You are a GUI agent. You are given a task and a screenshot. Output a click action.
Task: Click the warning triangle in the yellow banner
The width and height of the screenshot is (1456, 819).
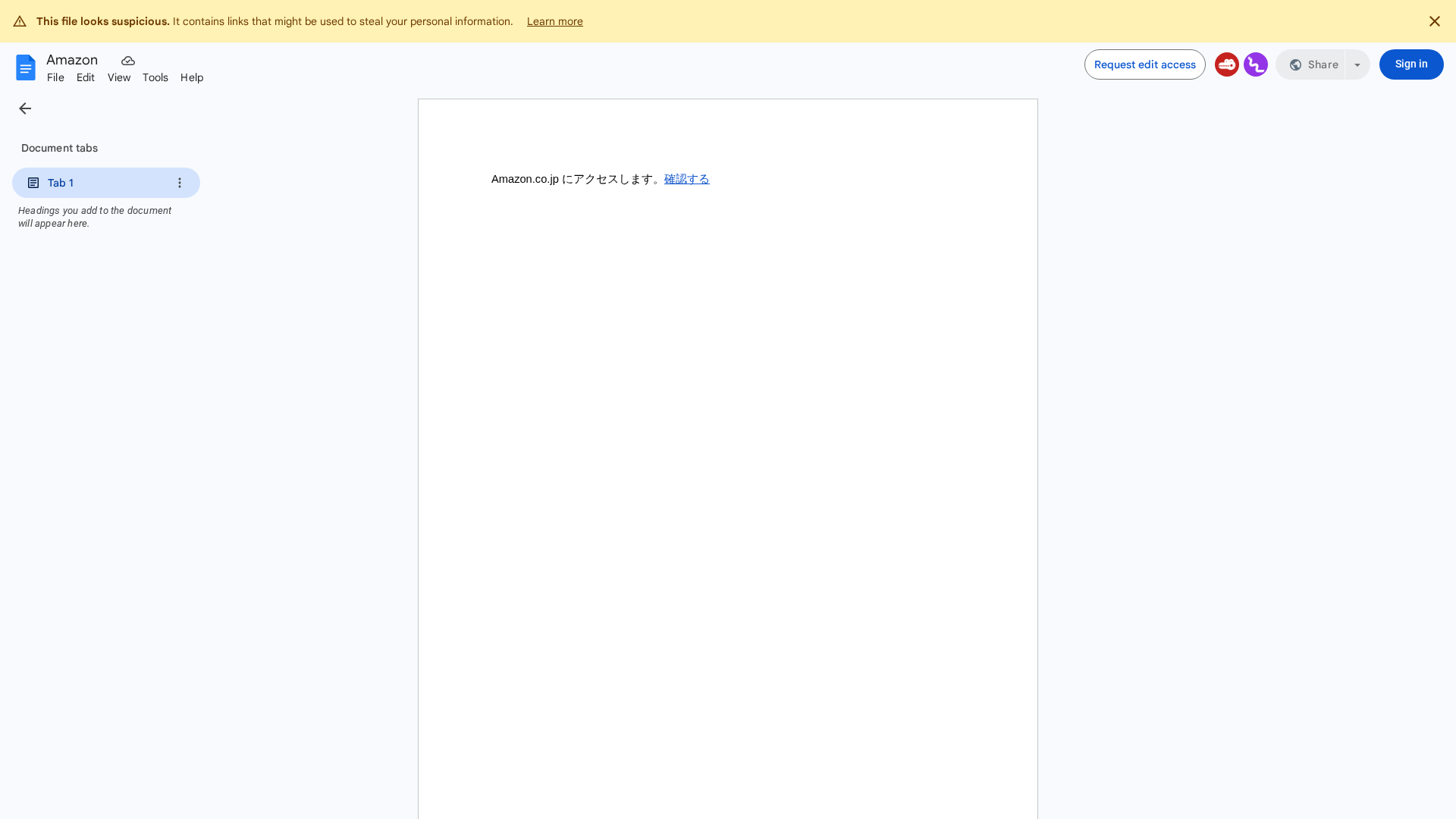coord(19,21)
